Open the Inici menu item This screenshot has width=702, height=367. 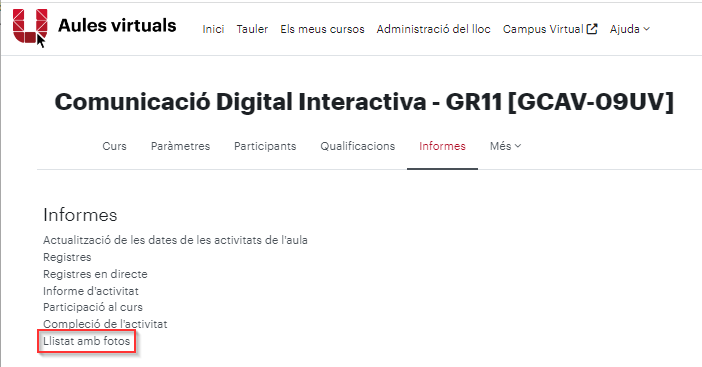click(213, 29)
